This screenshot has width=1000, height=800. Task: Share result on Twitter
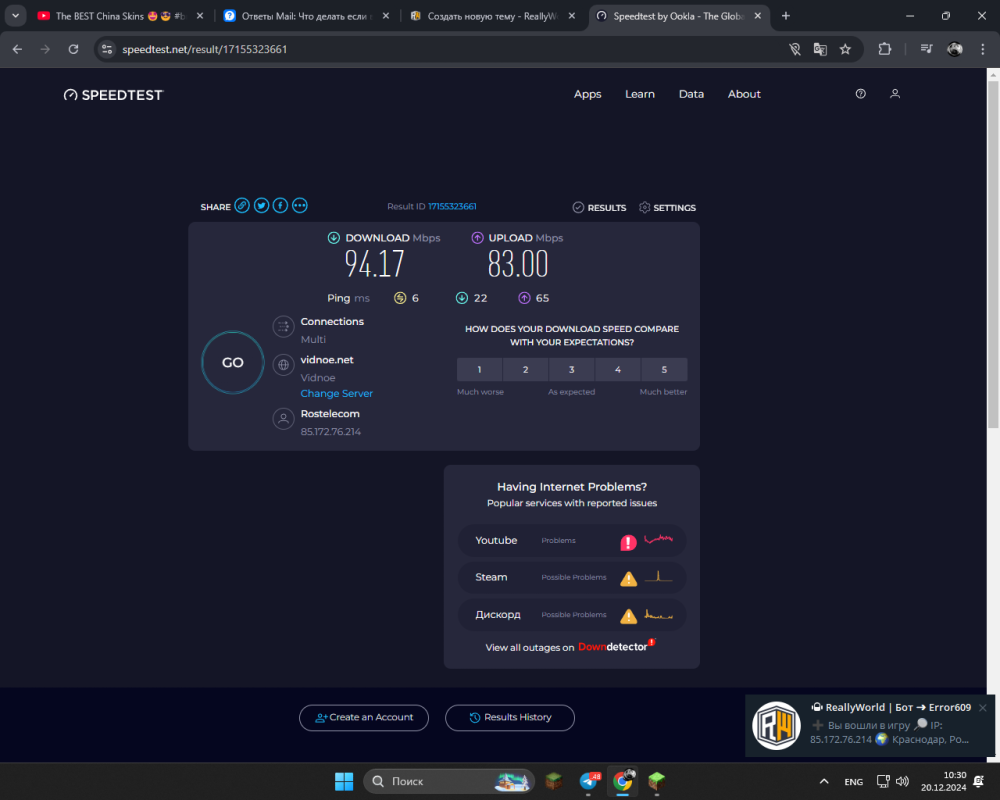261,205
